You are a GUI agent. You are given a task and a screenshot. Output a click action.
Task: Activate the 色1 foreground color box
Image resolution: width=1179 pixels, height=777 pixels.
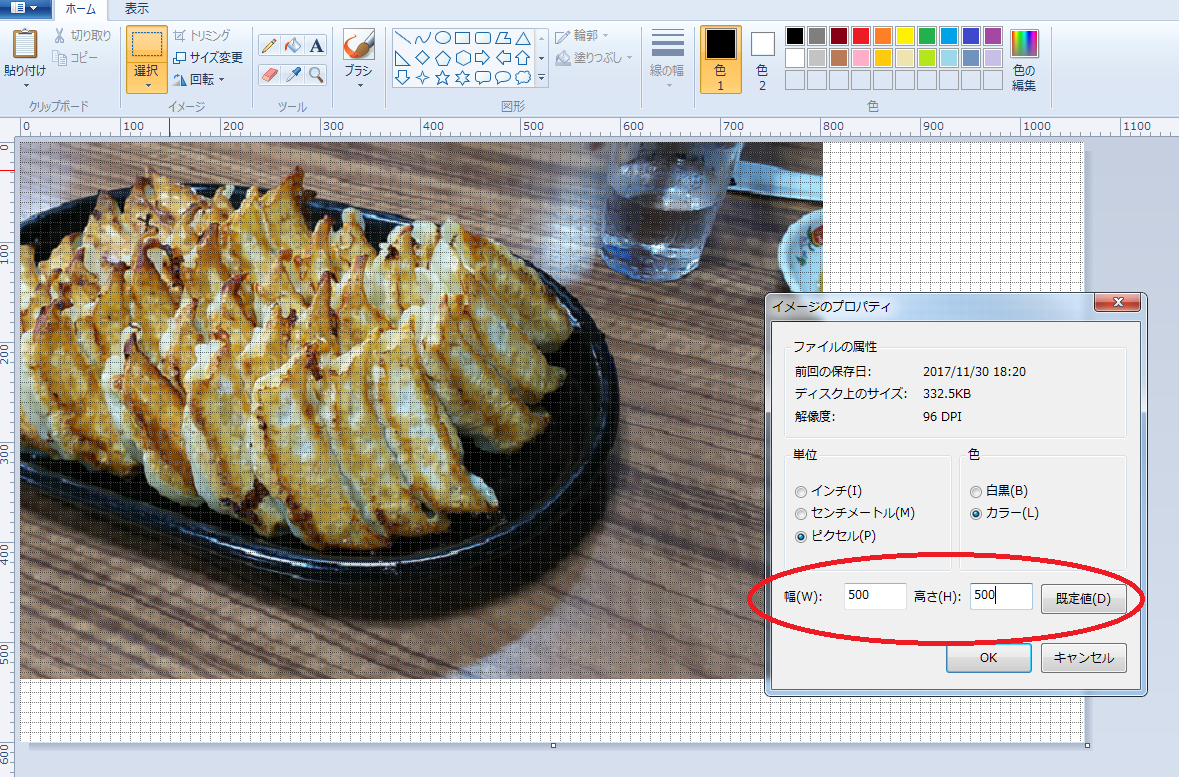720,59
